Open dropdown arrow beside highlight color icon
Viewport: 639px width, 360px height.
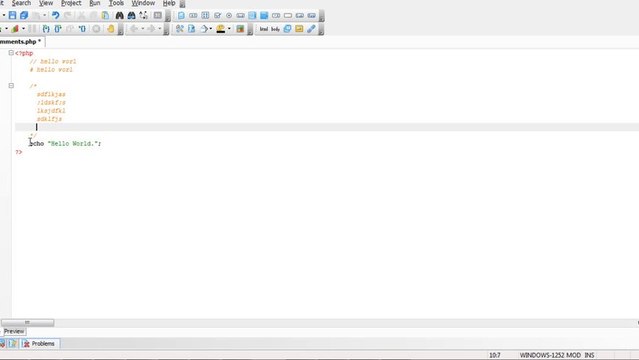tap(229, 29)
